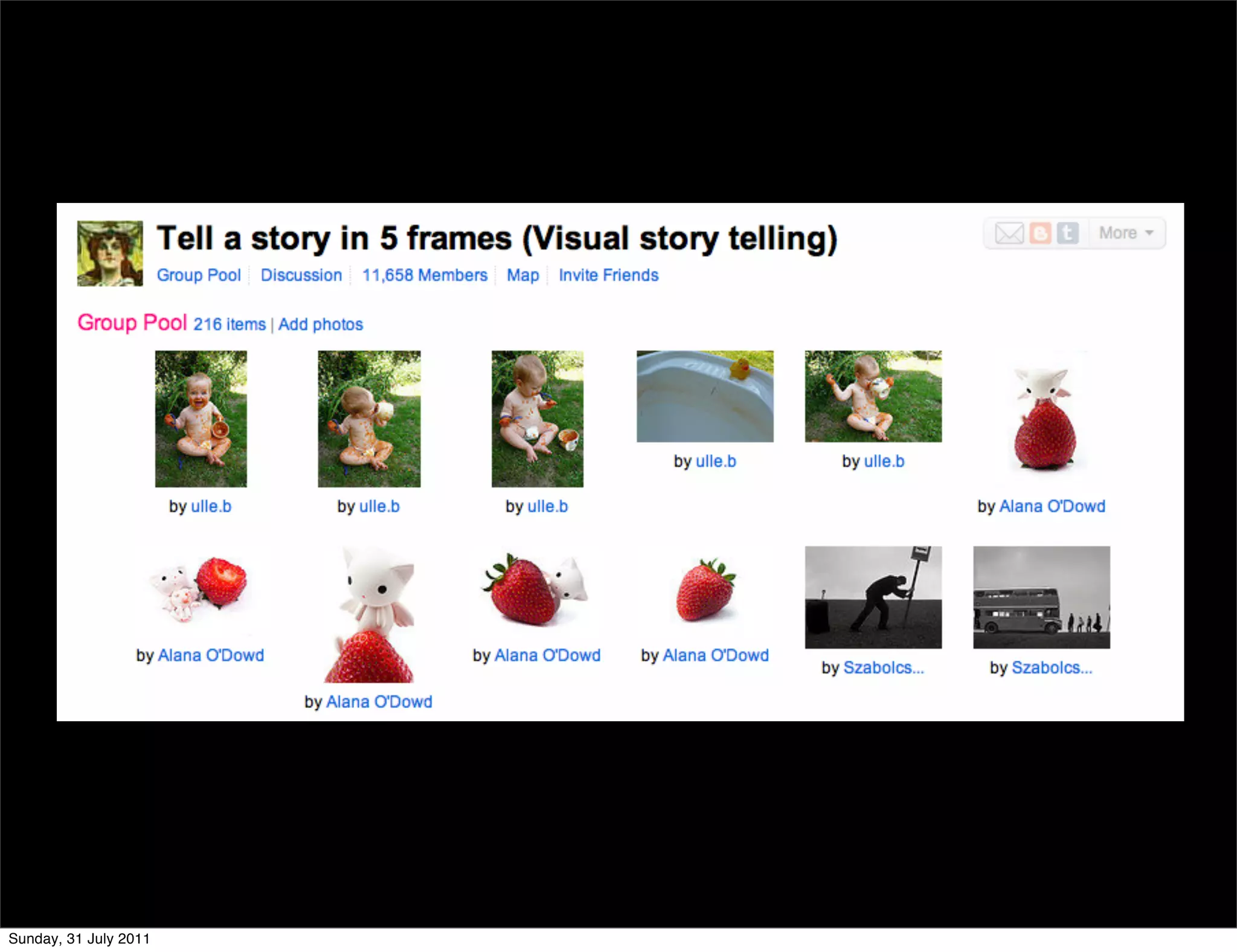Viewport: 1237px width, 952px height.
Task: Share via the Tumblr icon
Action: (x=1067, y=233)
